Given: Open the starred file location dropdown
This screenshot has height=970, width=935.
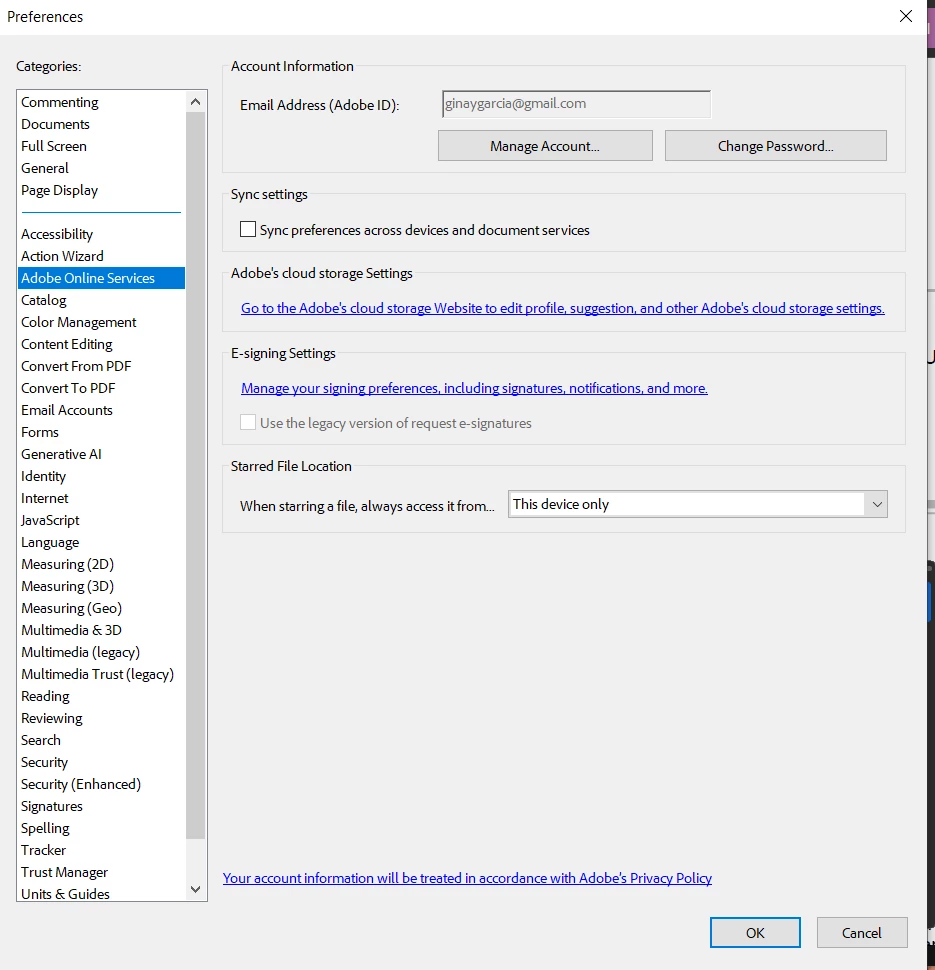Looking at the screenshot, I should [x=697, y=504].
